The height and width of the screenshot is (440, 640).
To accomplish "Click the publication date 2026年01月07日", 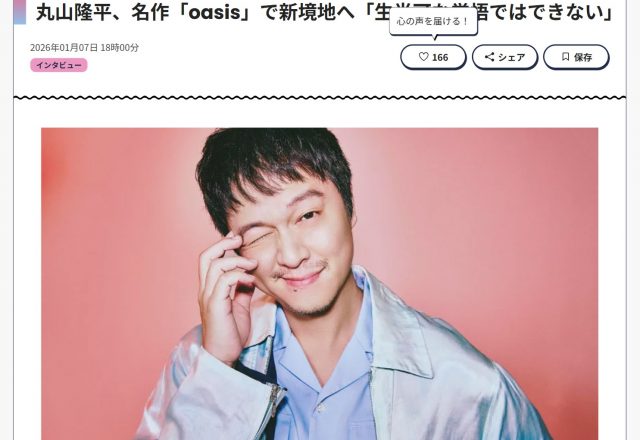I will [64, 48].
